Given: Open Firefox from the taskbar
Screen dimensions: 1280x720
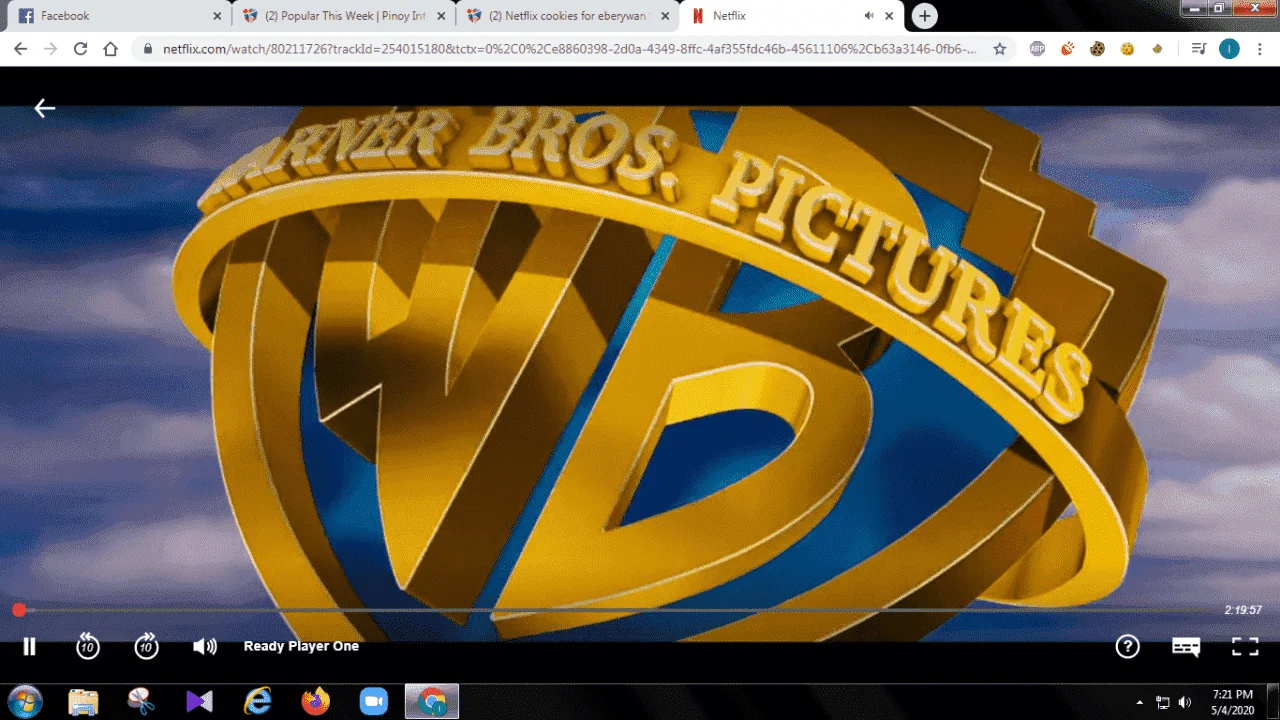Looking at the screenshot, I should click(315, 702).
